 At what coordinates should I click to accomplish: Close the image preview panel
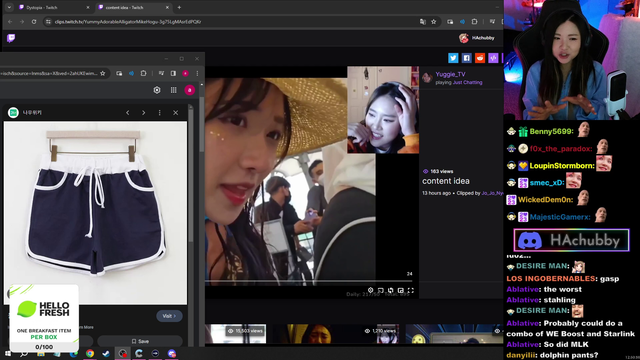tap(176, 113)
